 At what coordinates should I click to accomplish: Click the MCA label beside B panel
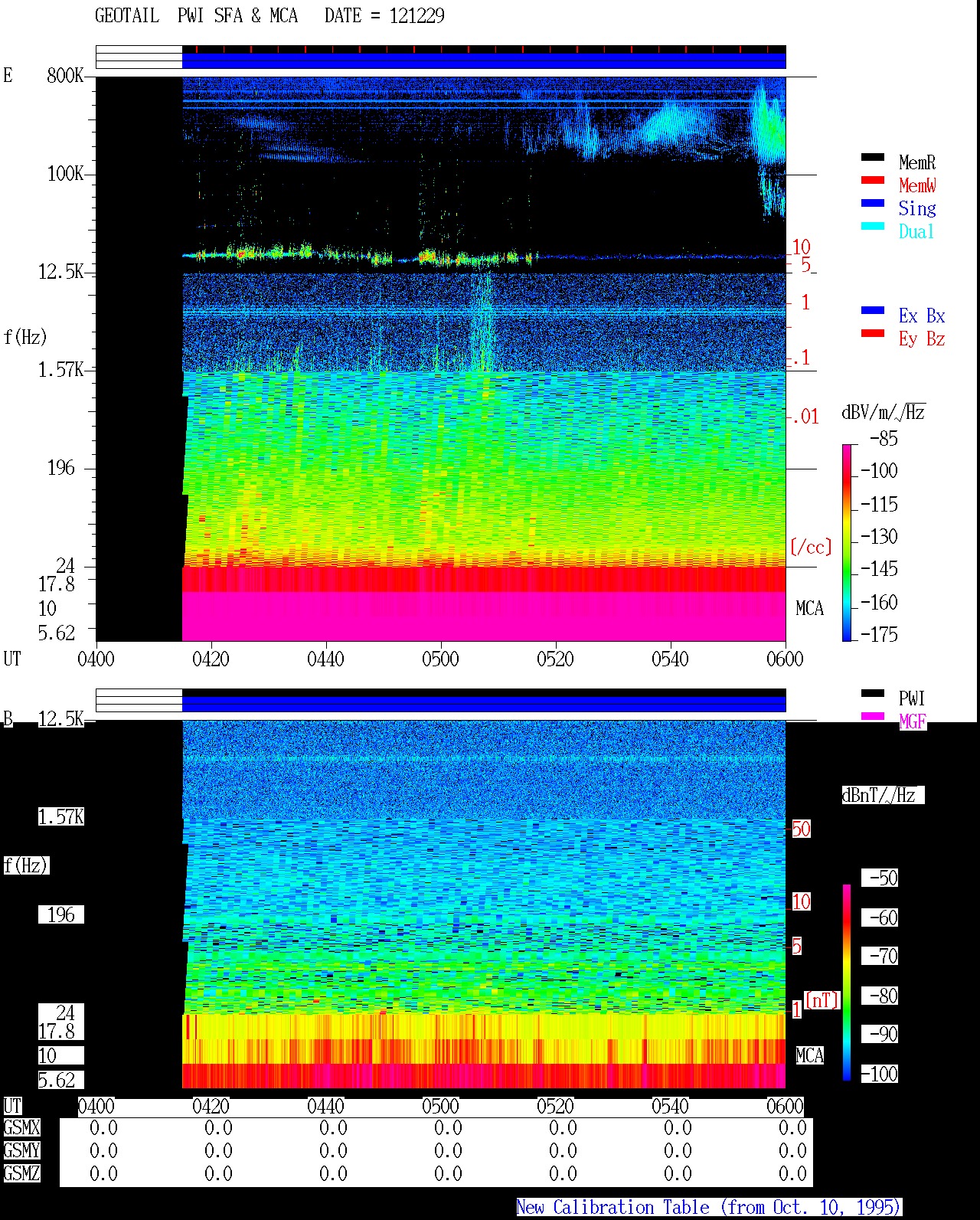[809, 1055]
